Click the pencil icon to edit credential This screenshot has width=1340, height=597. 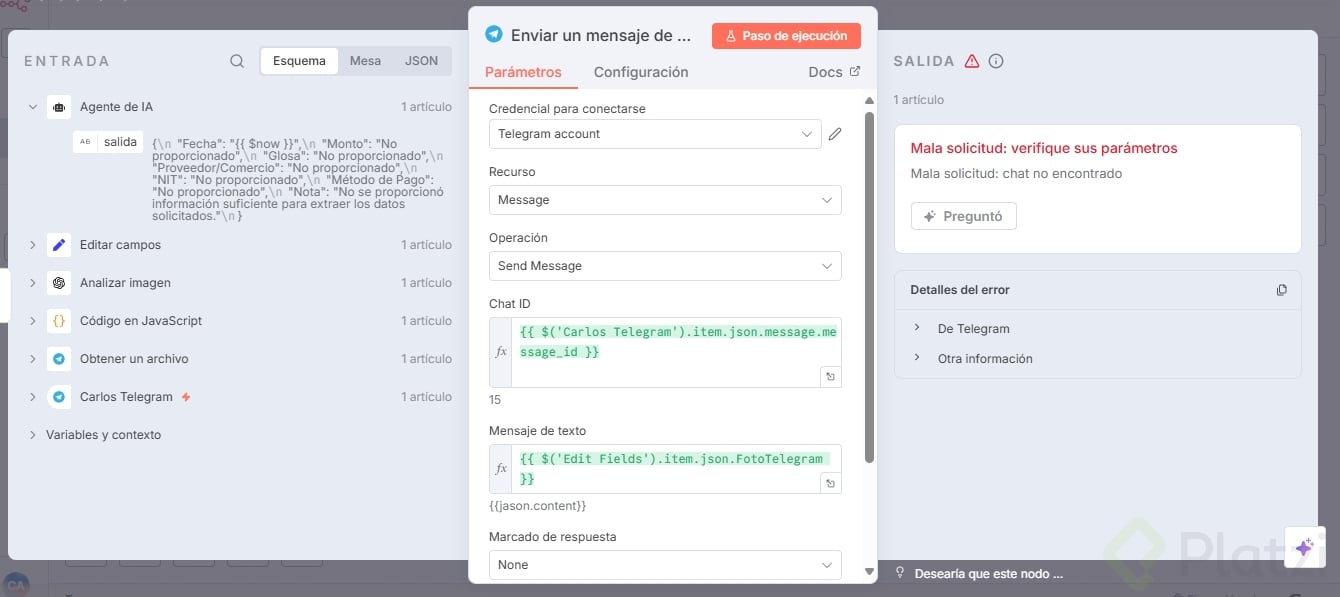(835, 134)
